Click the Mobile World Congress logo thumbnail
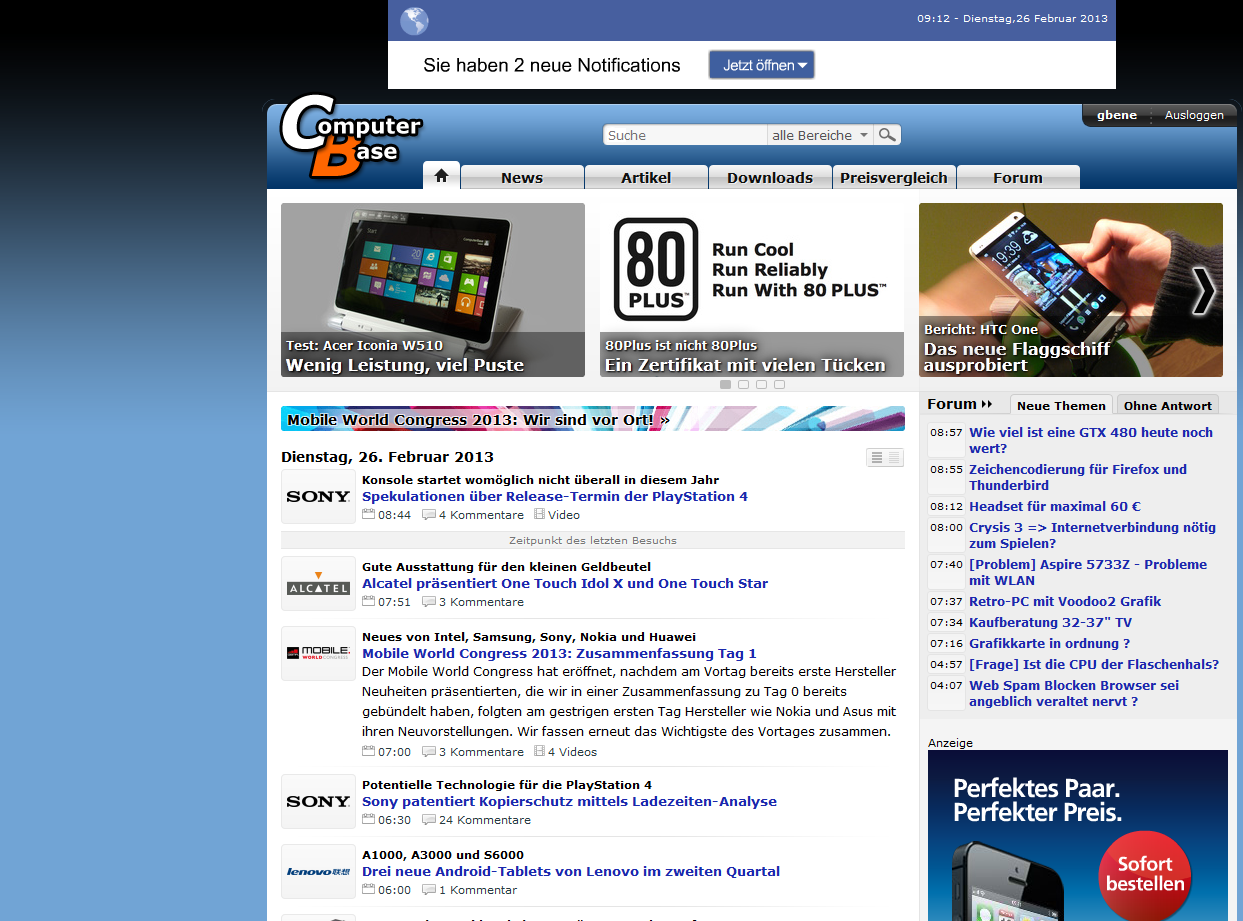1243x921 pixels. [318, 653]
